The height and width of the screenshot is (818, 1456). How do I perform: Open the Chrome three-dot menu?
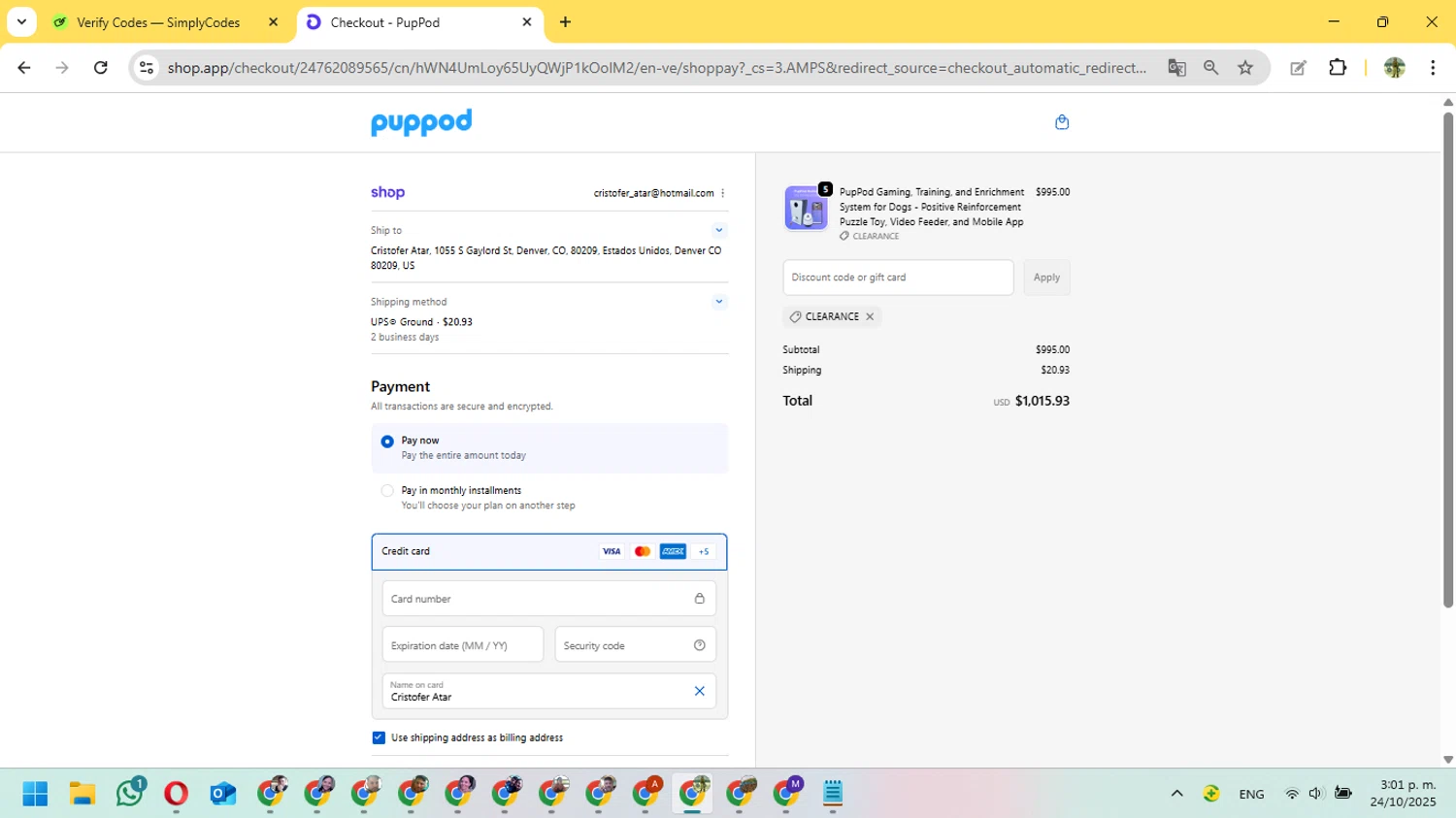[1433, 68]
